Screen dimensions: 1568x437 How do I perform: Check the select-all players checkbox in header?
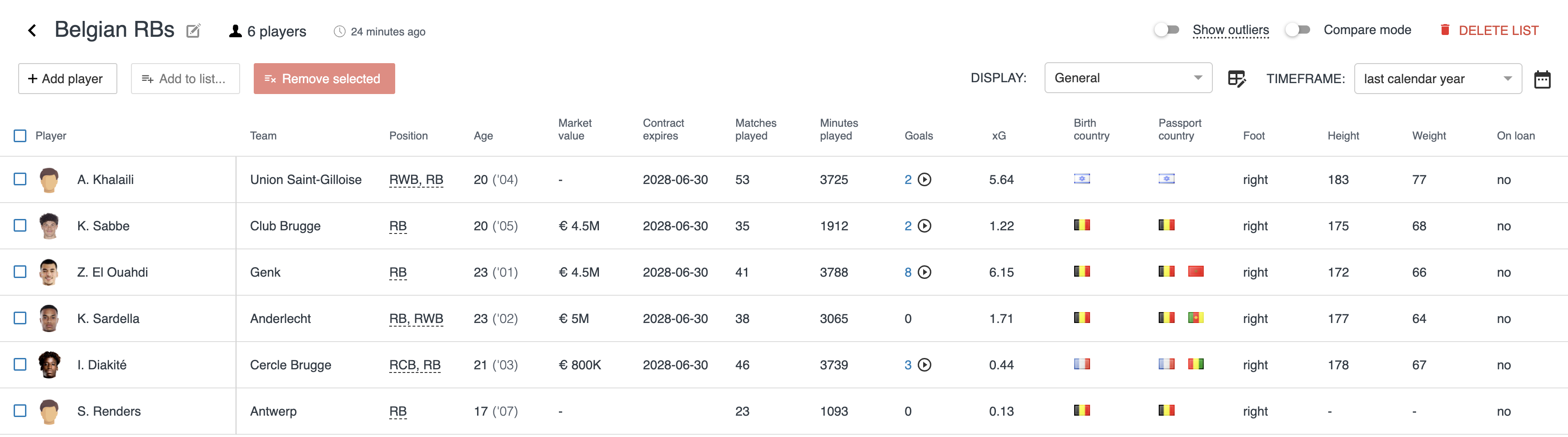click(x=20, y=135)
